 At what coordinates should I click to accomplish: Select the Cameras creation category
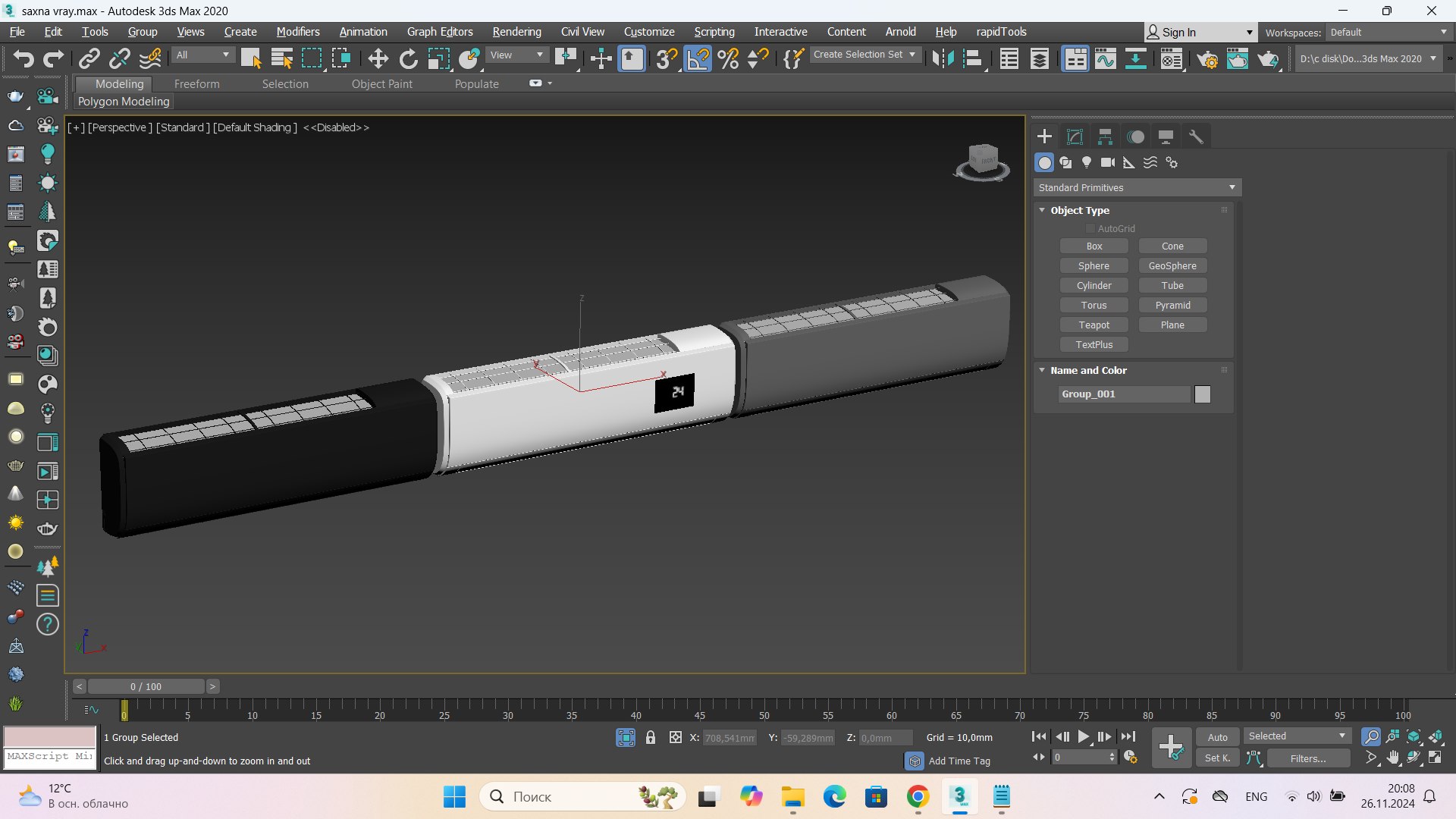[x=1108, y=162]
